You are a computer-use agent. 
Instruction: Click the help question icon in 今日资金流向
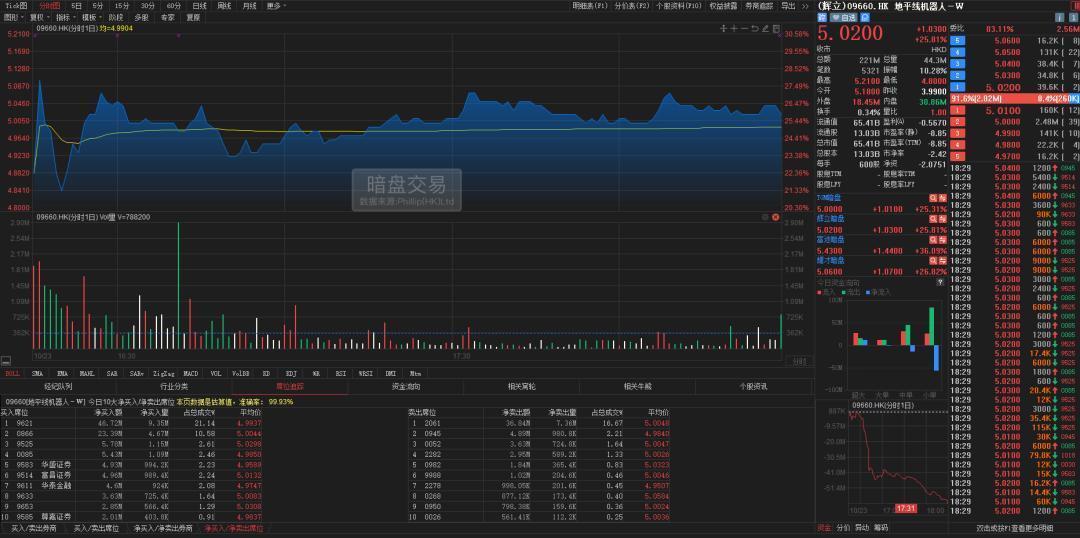[x=939, y=282]
